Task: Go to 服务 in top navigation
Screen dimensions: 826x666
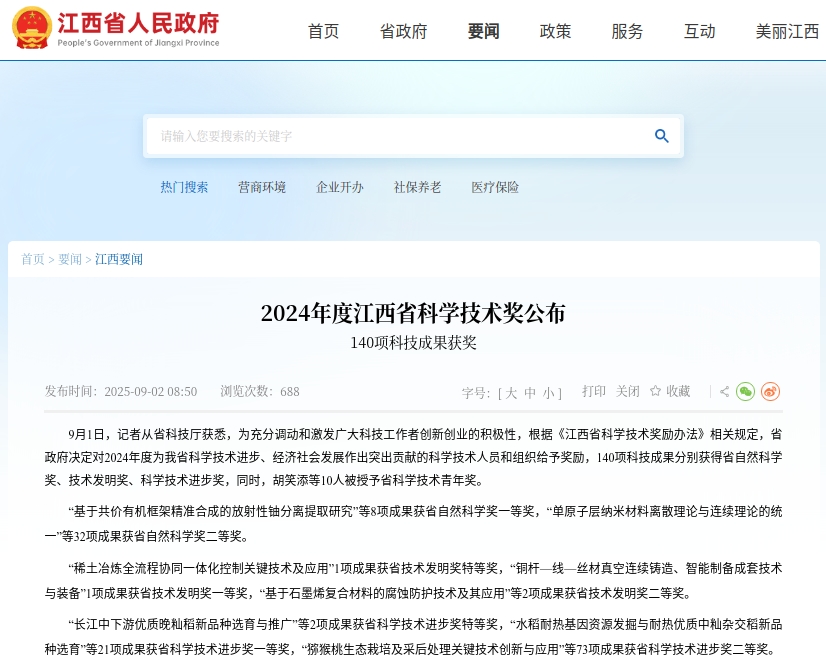Action: coord(627,31)
